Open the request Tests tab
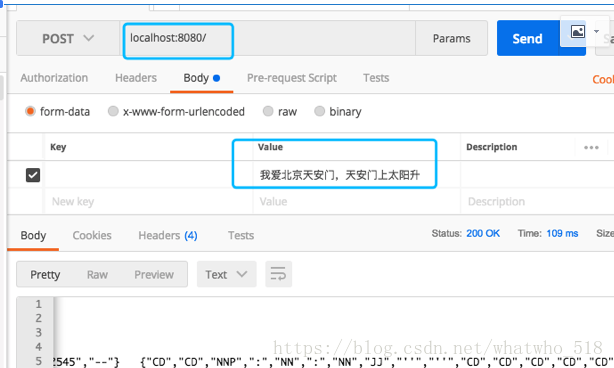Screen dimensions: 614x368 point(376,78)
